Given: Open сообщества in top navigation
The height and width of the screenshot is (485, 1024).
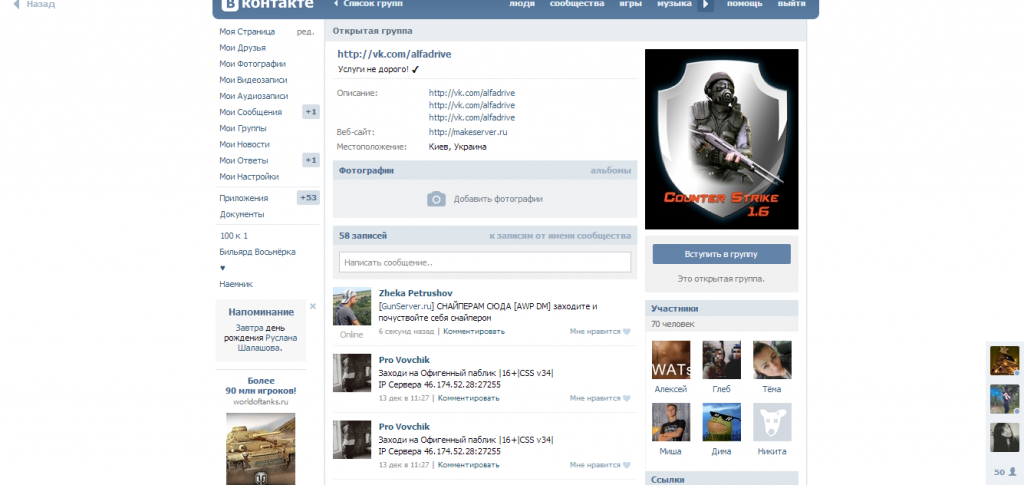Looking at the screenshot, I should [x=577, y=5].
